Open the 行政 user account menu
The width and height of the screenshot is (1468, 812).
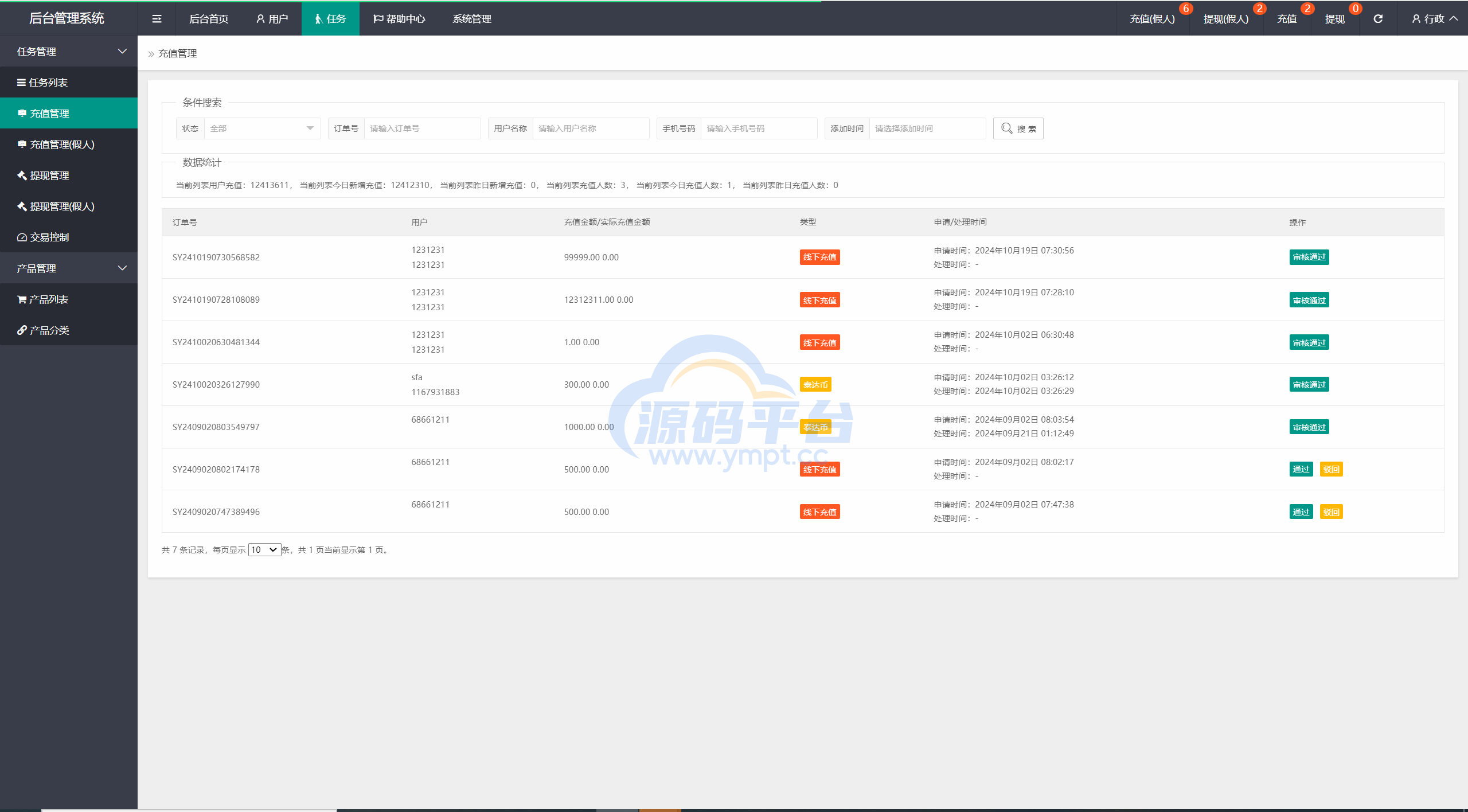click(1435, 19)
